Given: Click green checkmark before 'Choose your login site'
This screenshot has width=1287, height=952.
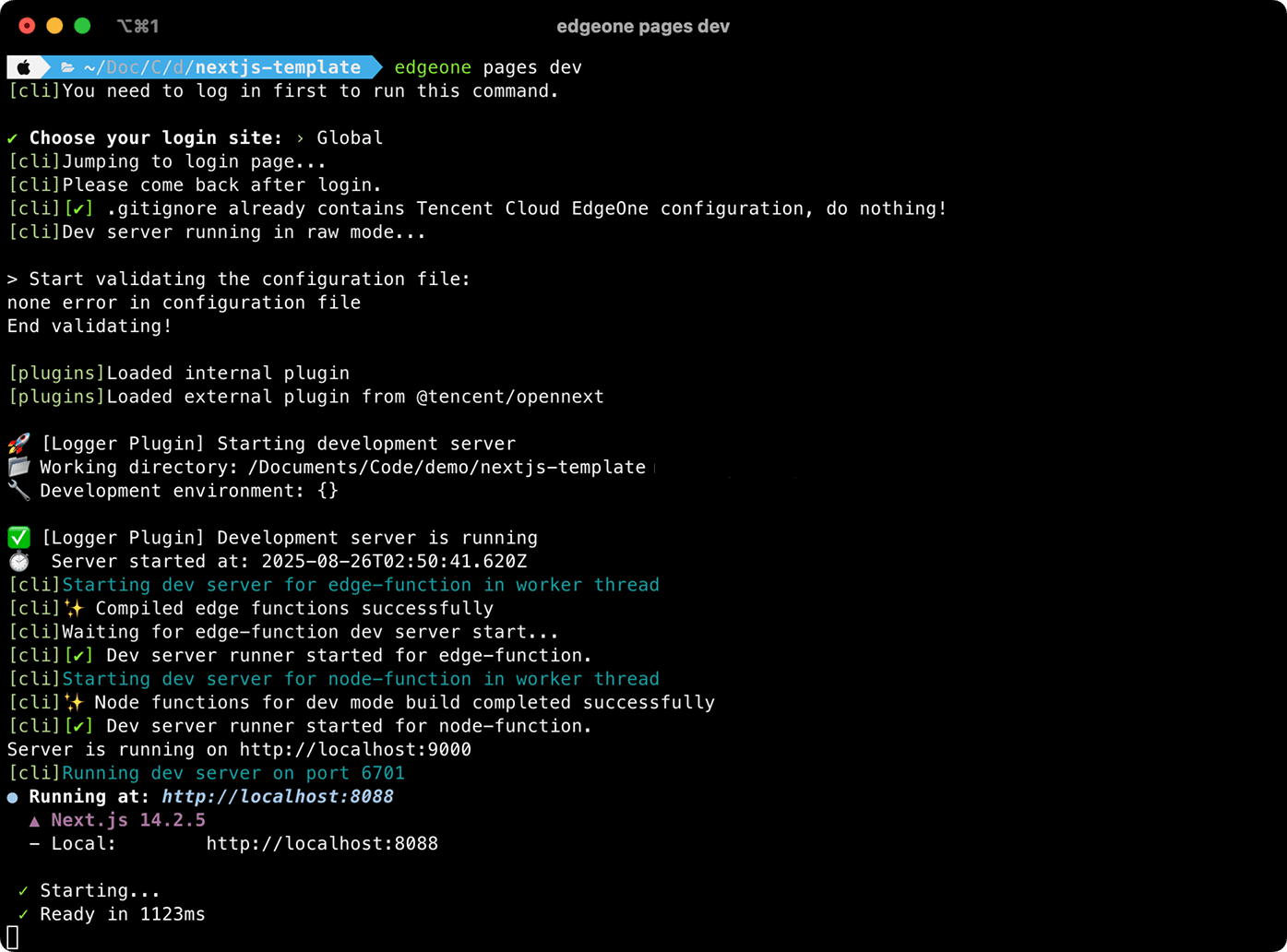Looking at the screenshot, I should 12,138.
